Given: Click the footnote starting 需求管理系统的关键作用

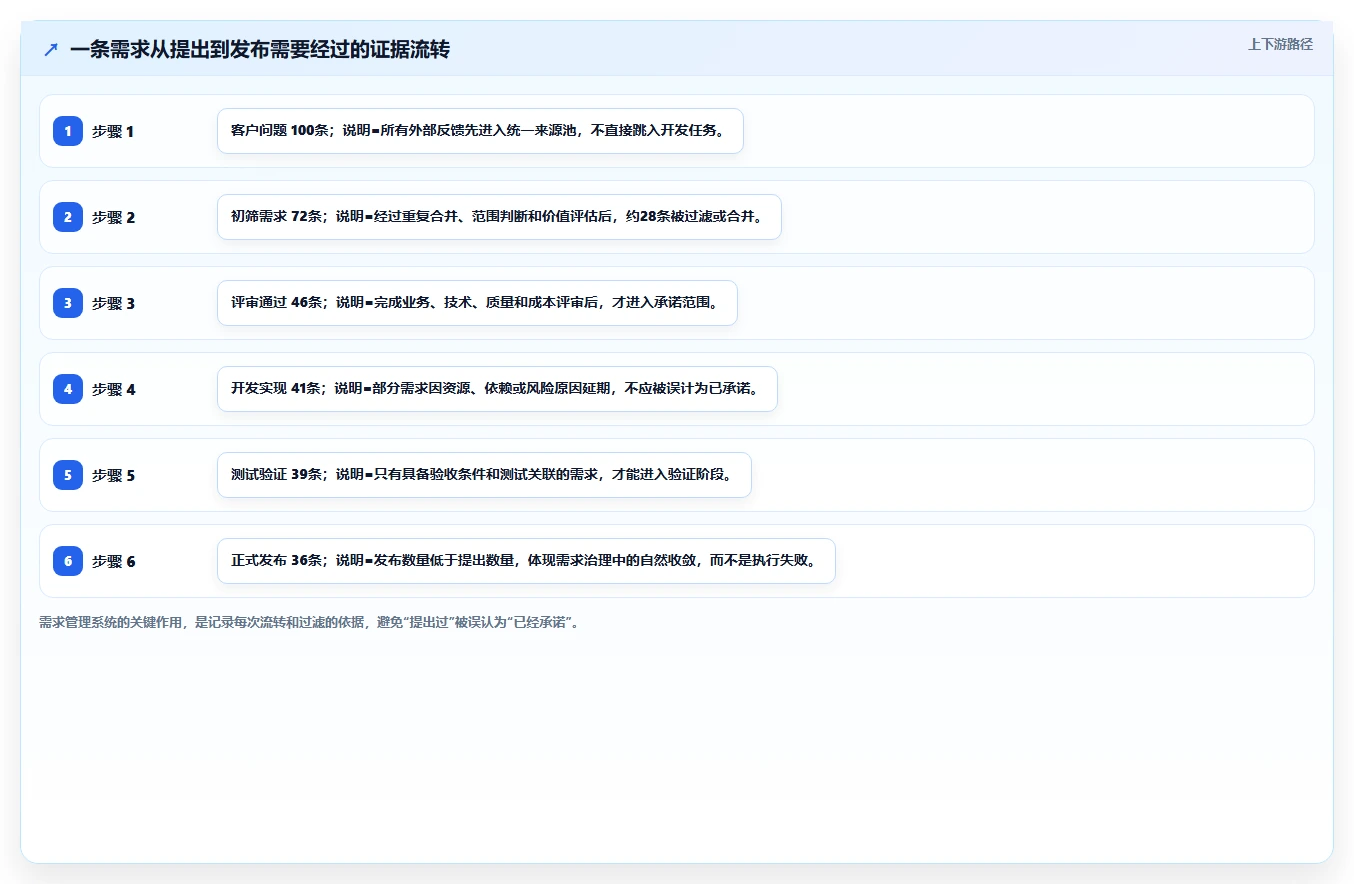Looking at the screenshot, I should click(309, 622).
